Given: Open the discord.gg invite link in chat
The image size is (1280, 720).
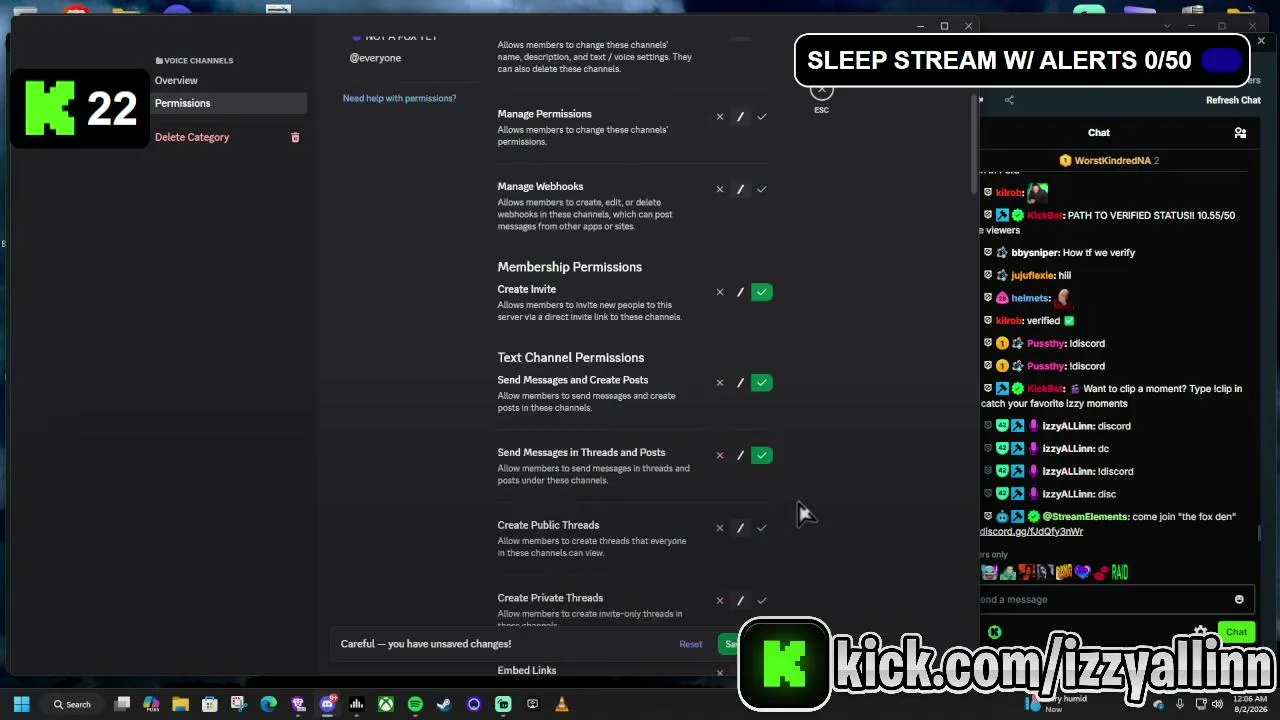Looking at the screenshot, I should (1032, 532).
